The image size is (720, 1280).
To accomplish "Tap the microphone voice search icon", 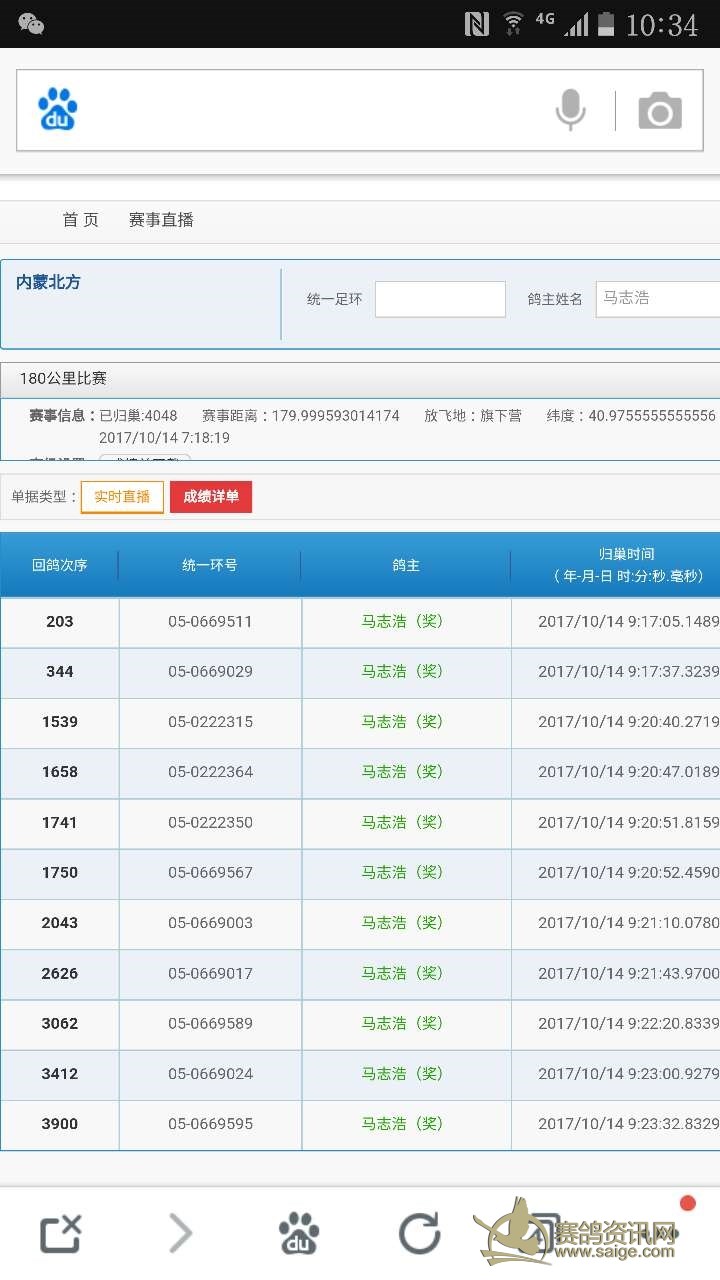I will [570, 110].
